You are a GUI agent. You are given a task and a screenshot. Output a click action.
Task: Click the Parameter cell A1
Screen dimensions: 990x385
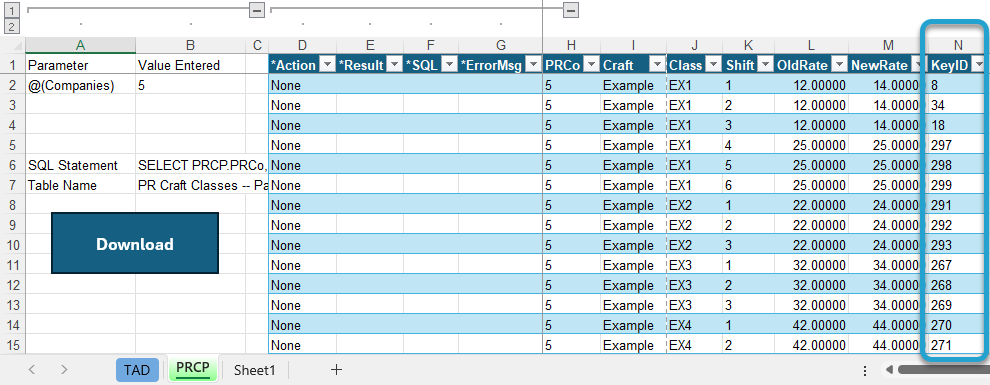80,65
